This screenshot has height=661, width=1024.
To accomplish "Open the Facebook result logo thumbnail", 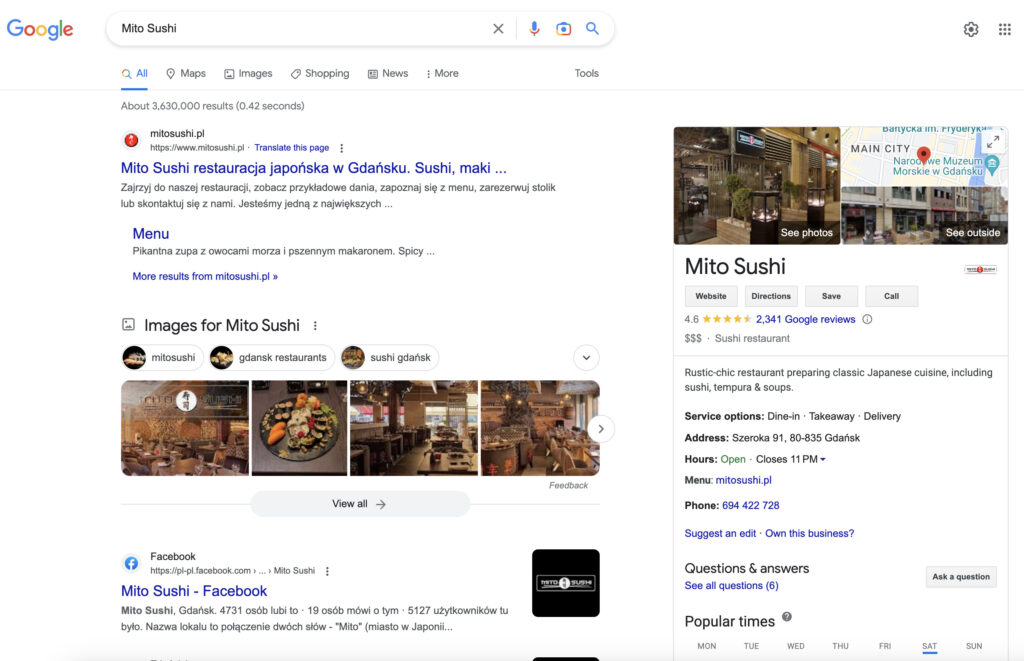I will pyautogui.click(x=566, y=583).
